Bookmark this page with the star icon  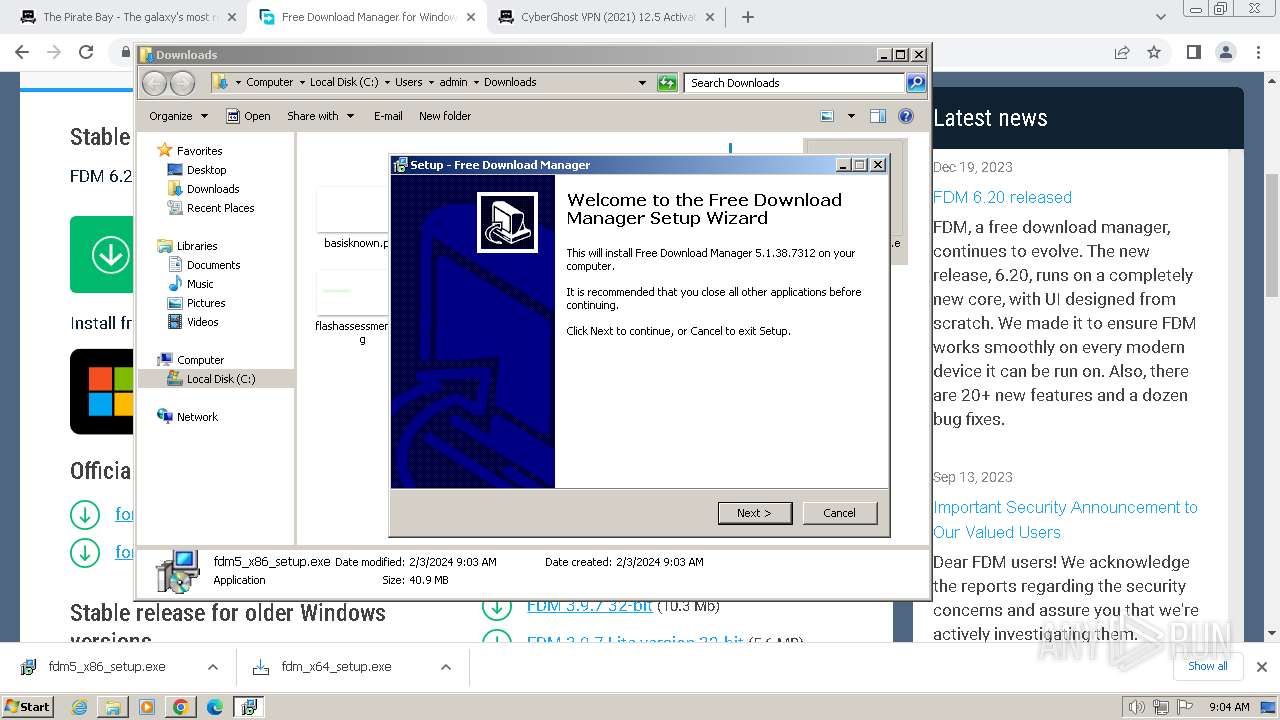[1154, 52]
